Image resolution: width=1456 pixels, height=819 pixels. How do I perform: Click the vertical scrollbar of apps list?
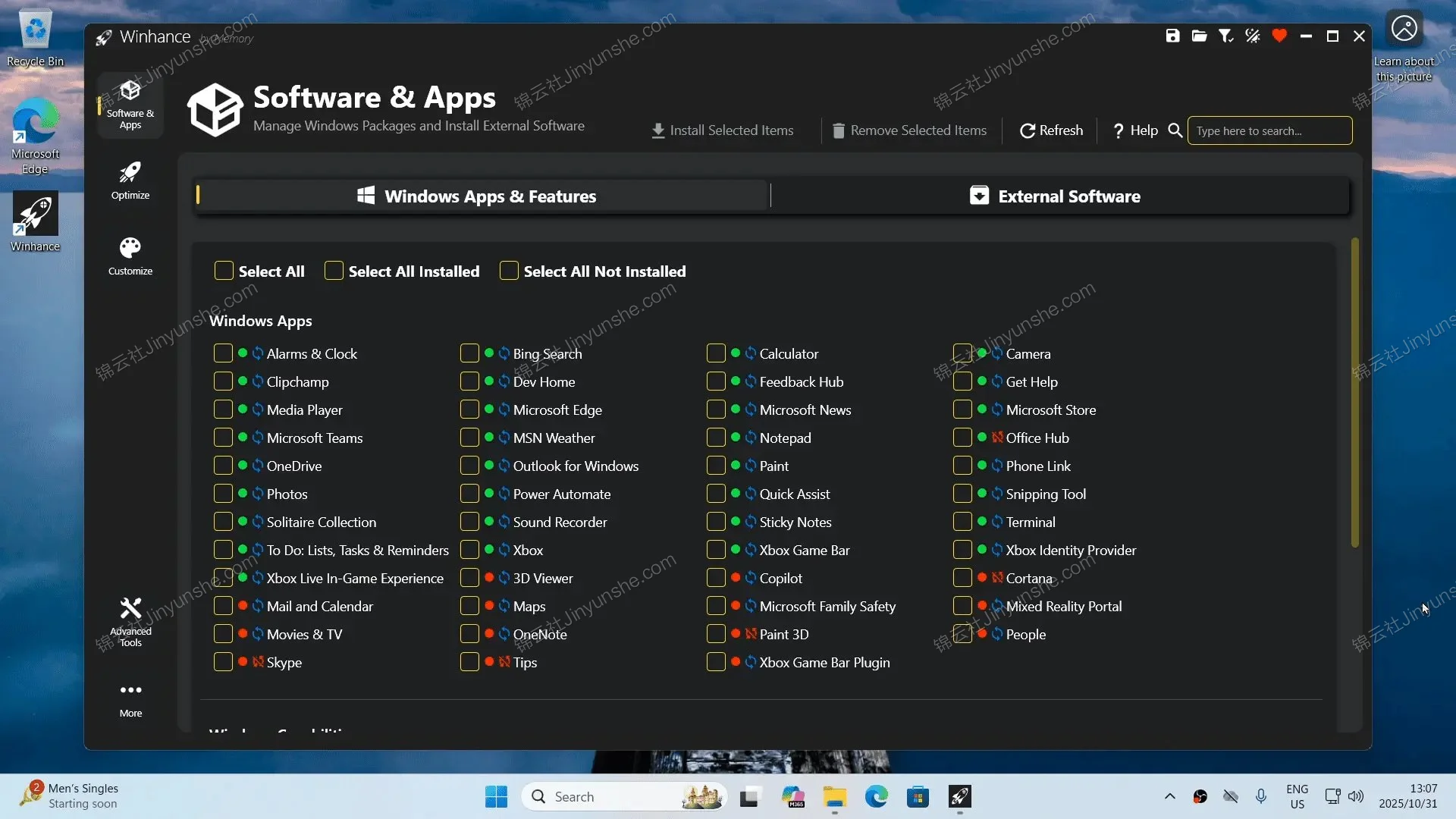point(1355,393)
